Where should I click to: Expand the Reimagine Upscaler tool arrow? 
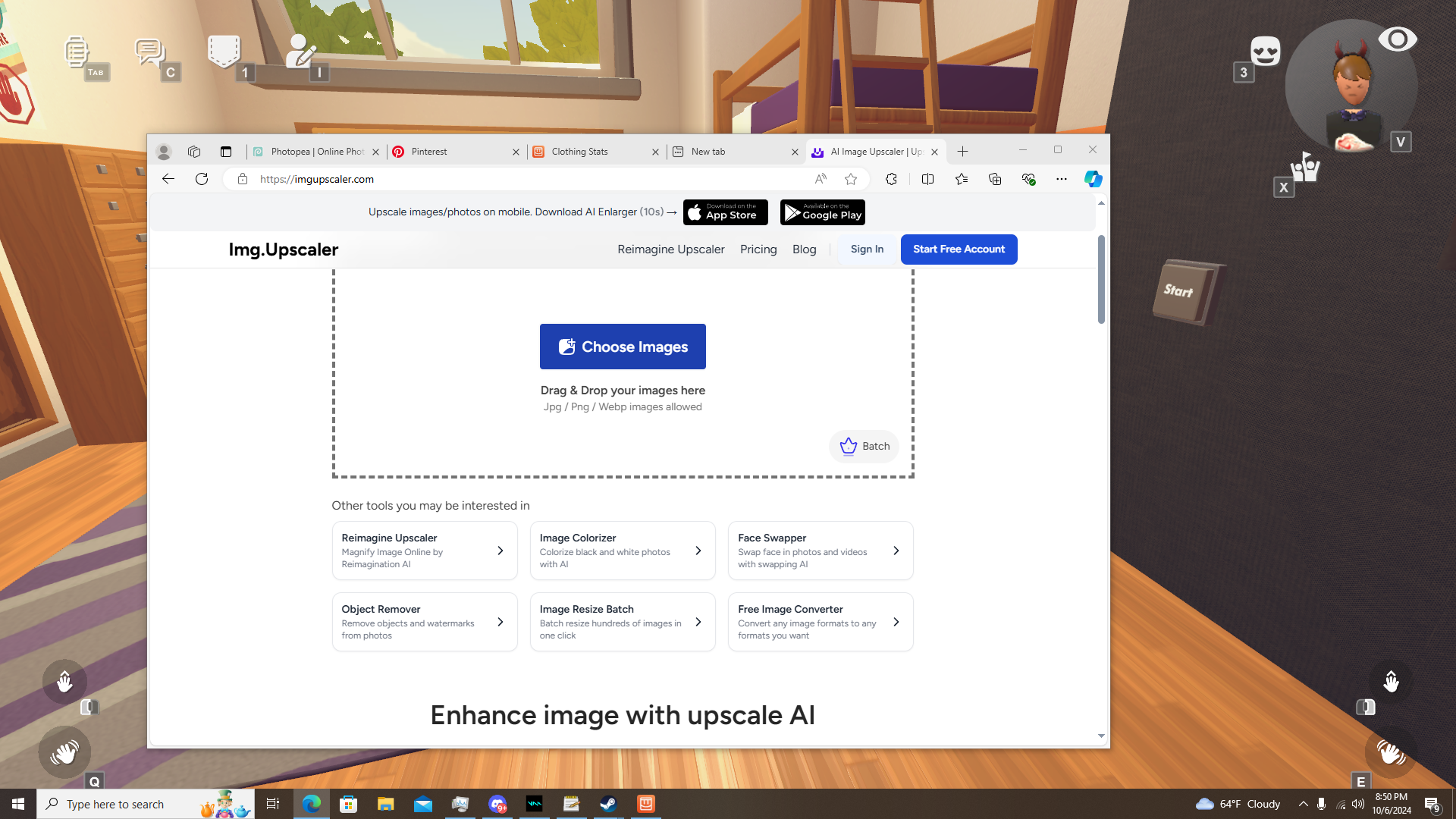(500, 551)
